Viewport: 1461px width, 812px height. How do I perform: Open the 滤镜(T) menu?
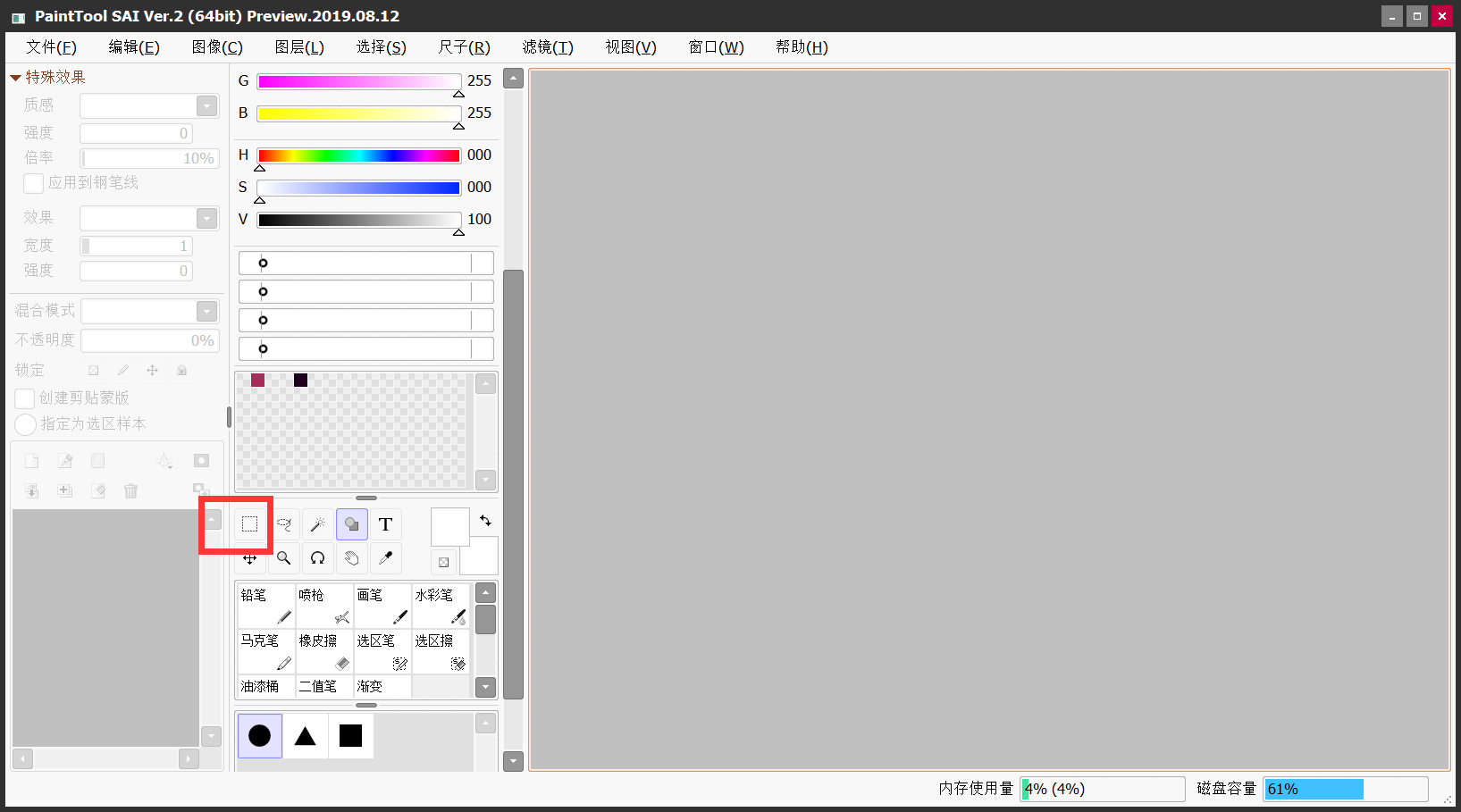[x=548, y=47]
